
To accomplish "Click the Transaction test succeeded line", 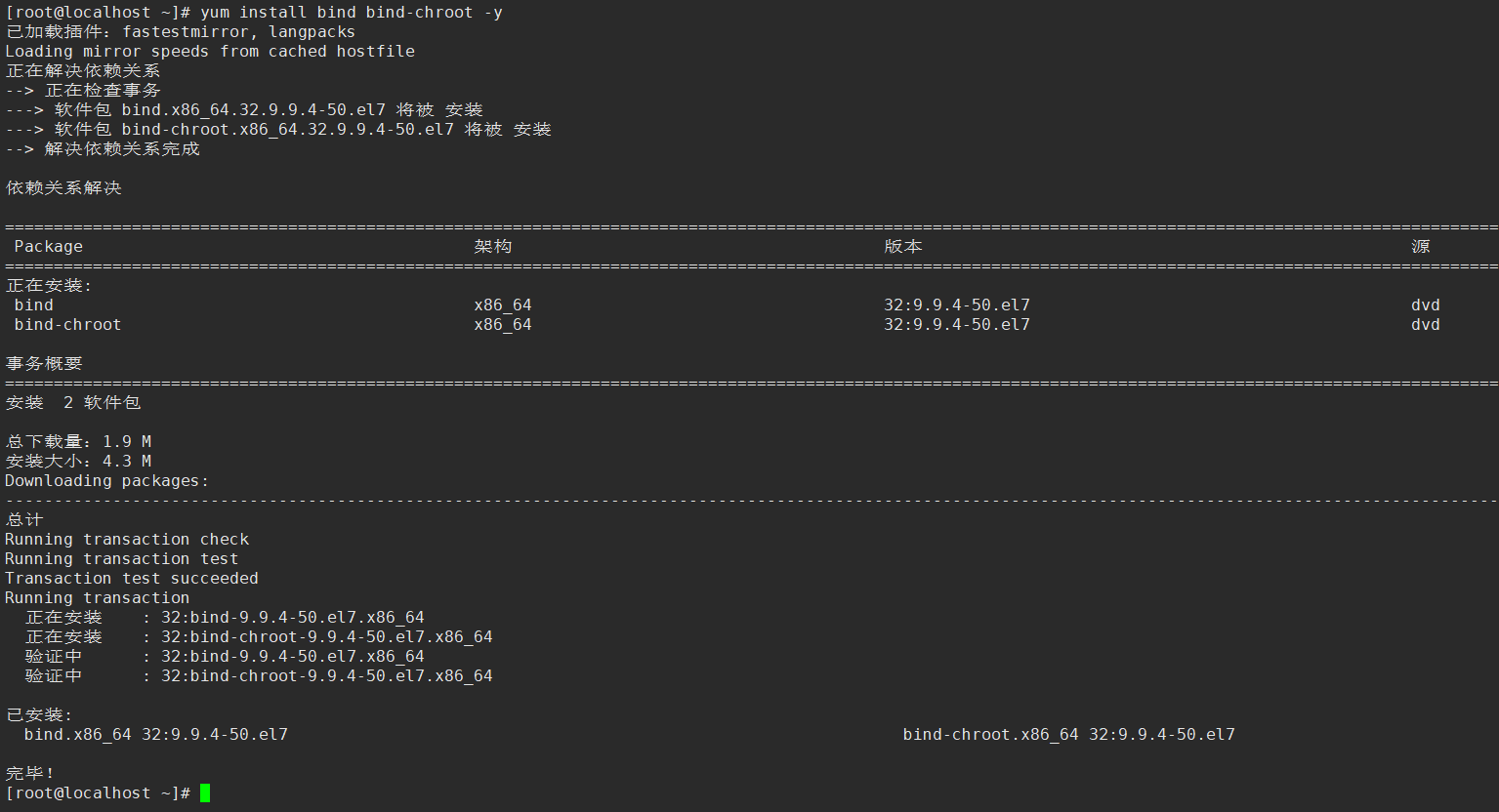I will 132,579.
